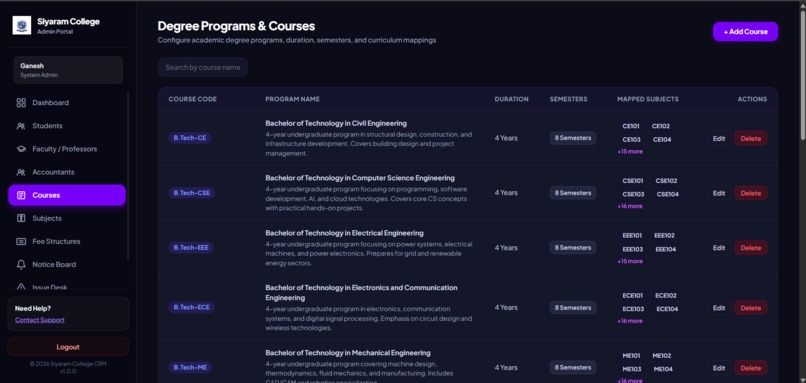Click the B.Tech-ME course code badge
The width and height of the screenshot is (806, 383).
tap(190, 368)
